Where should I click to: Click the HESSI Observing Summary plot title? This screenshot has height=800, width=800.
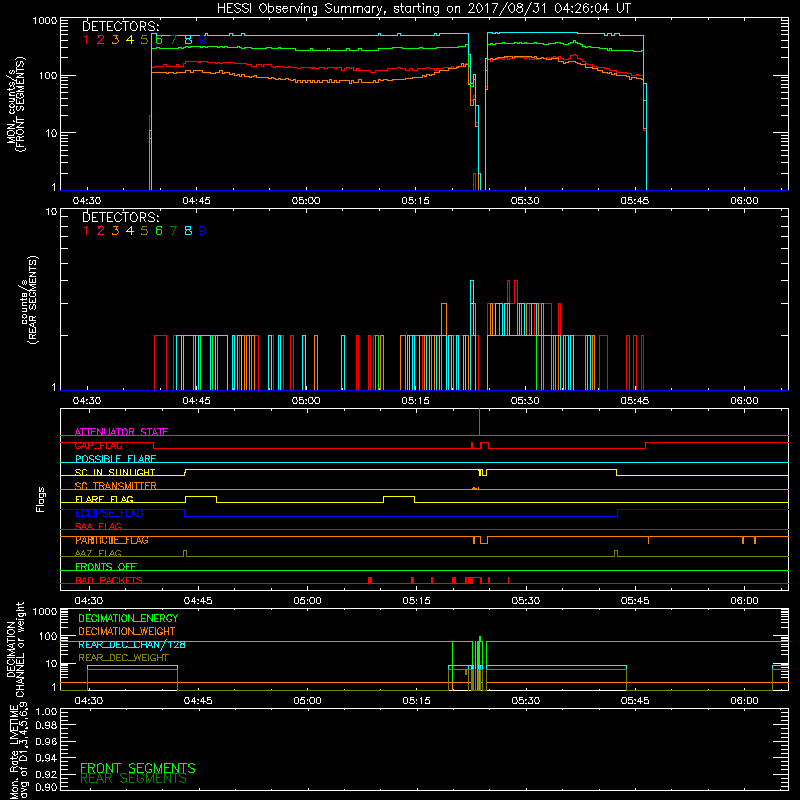[423, 8]
